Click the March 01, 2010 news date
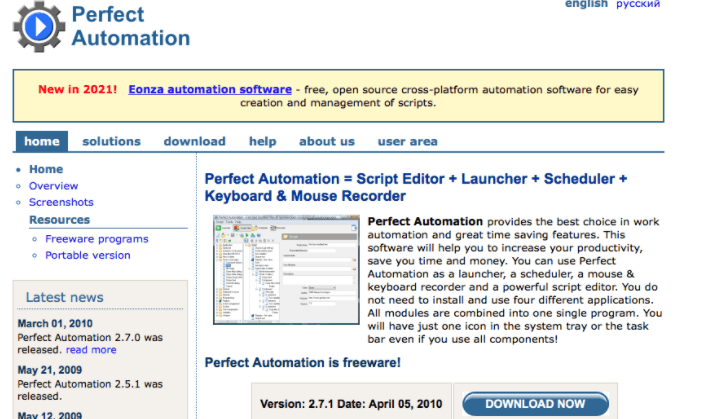Viewport: 715px width, 419px height. point(55,324)
